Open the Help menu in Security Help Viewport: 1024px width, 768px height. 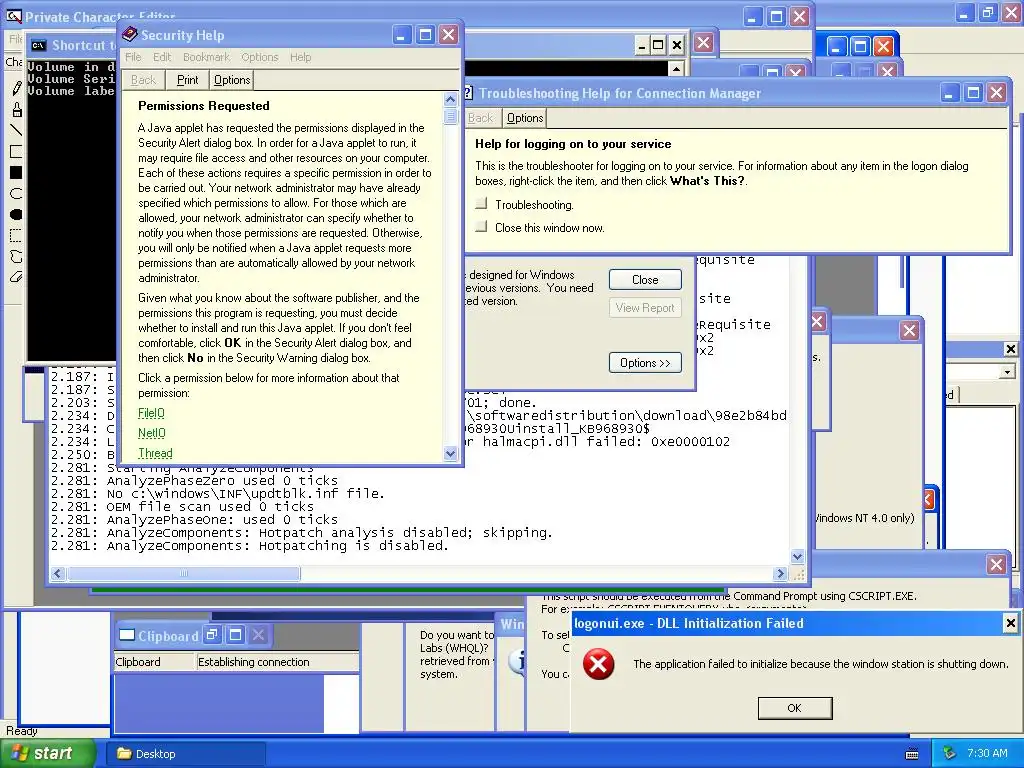300,57
